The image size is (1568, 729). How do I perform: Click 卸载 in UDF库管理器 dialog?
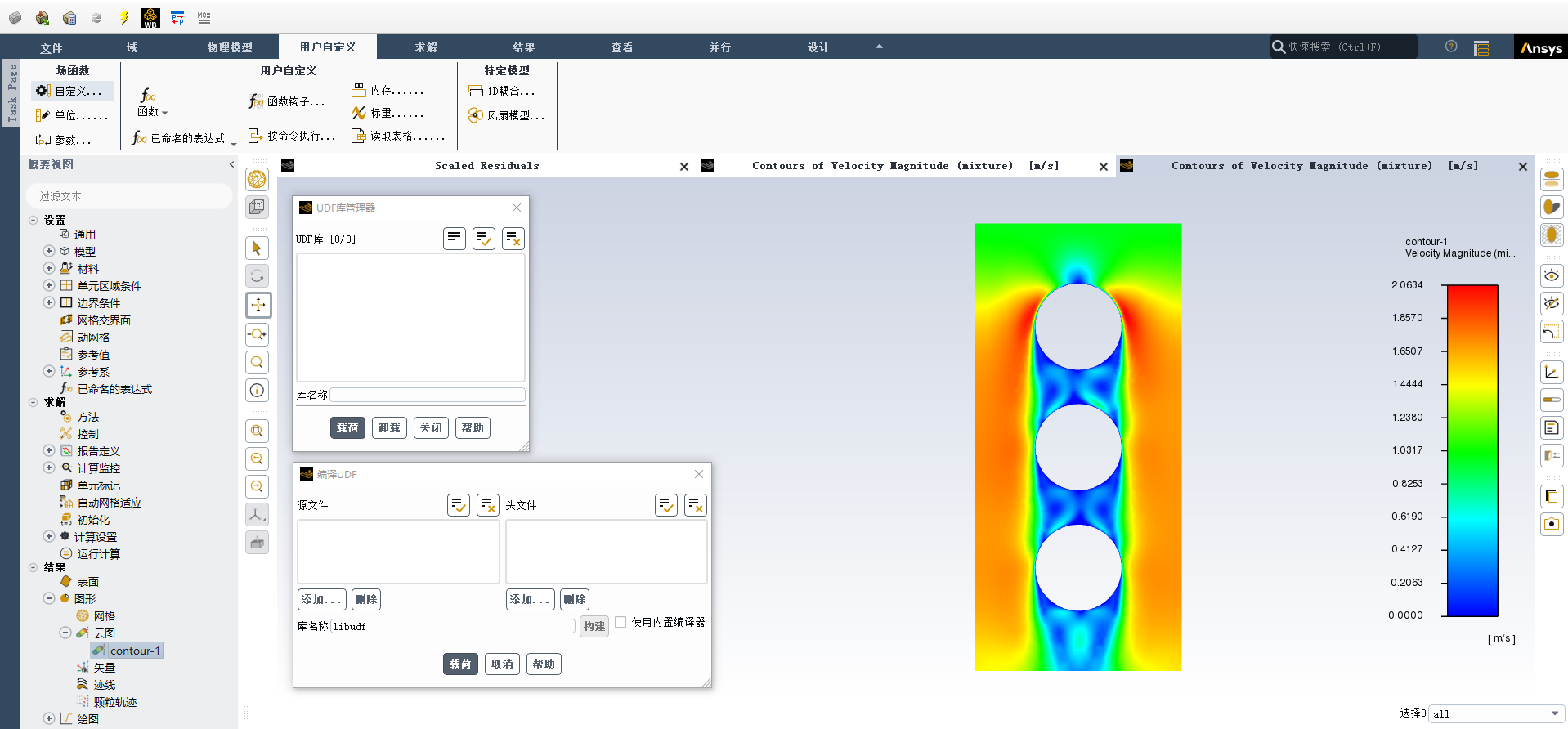[389, 427]
